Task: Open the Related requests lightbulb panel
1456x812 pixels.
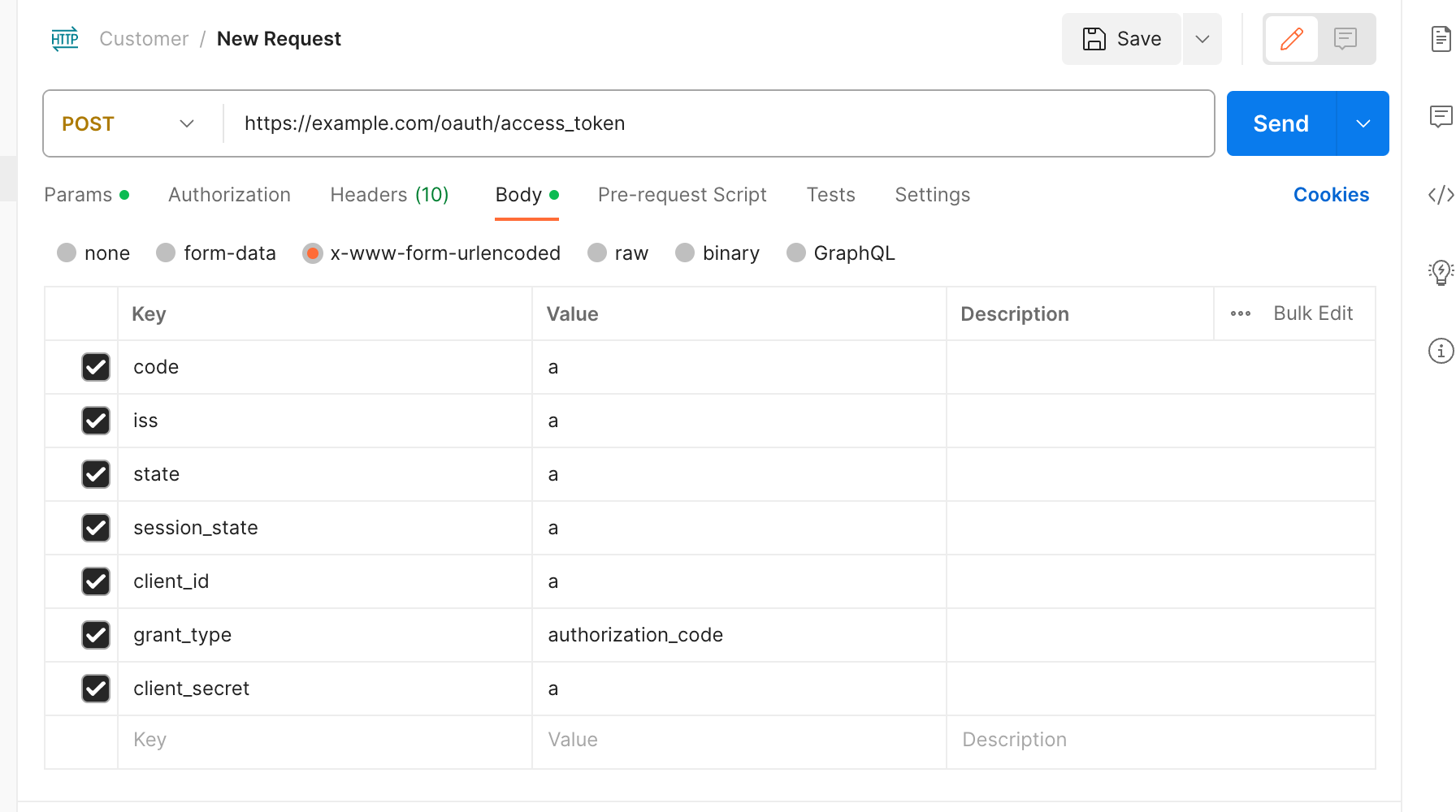Action: click(1440, 273)
